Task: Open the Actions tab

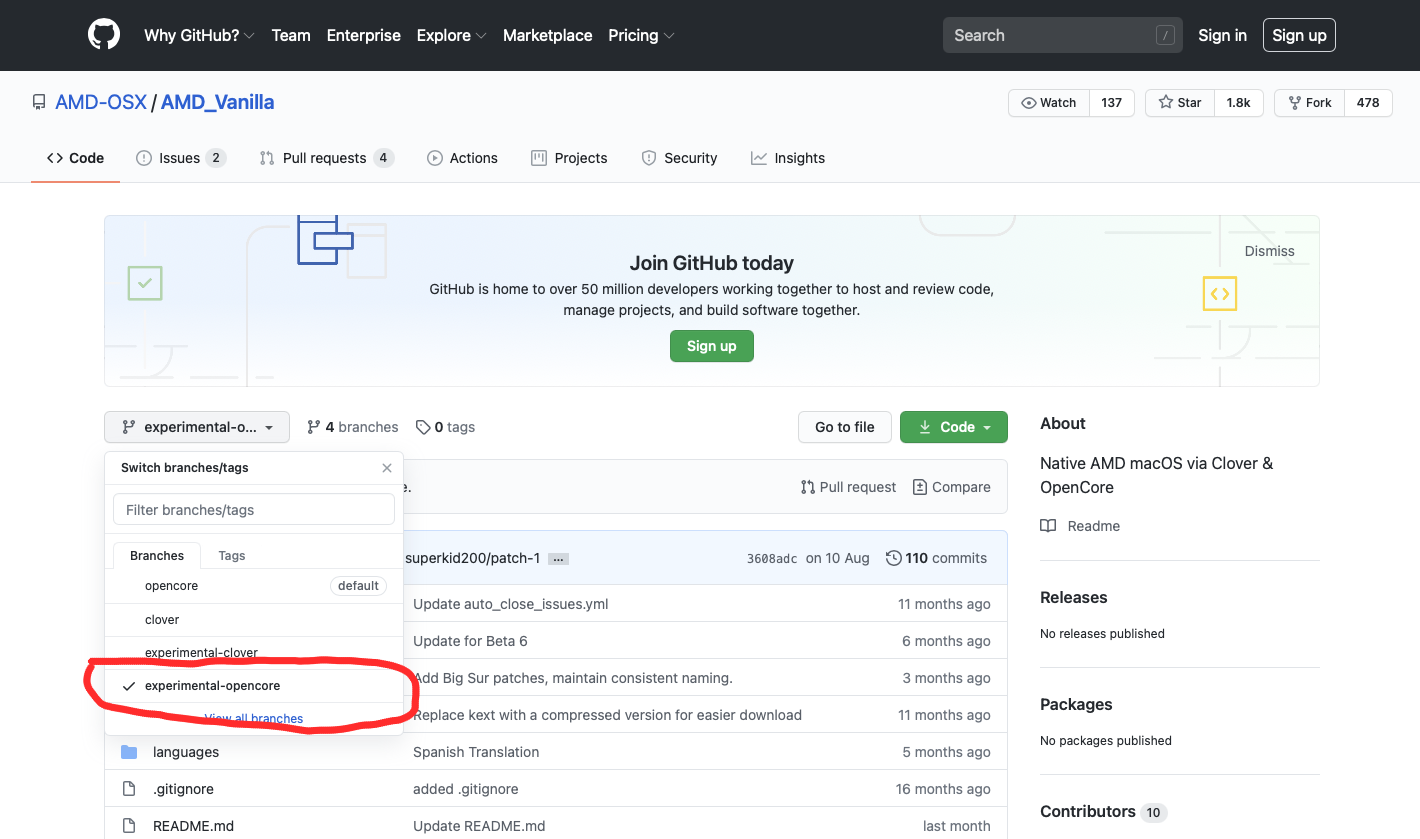Action: (462, 158)
